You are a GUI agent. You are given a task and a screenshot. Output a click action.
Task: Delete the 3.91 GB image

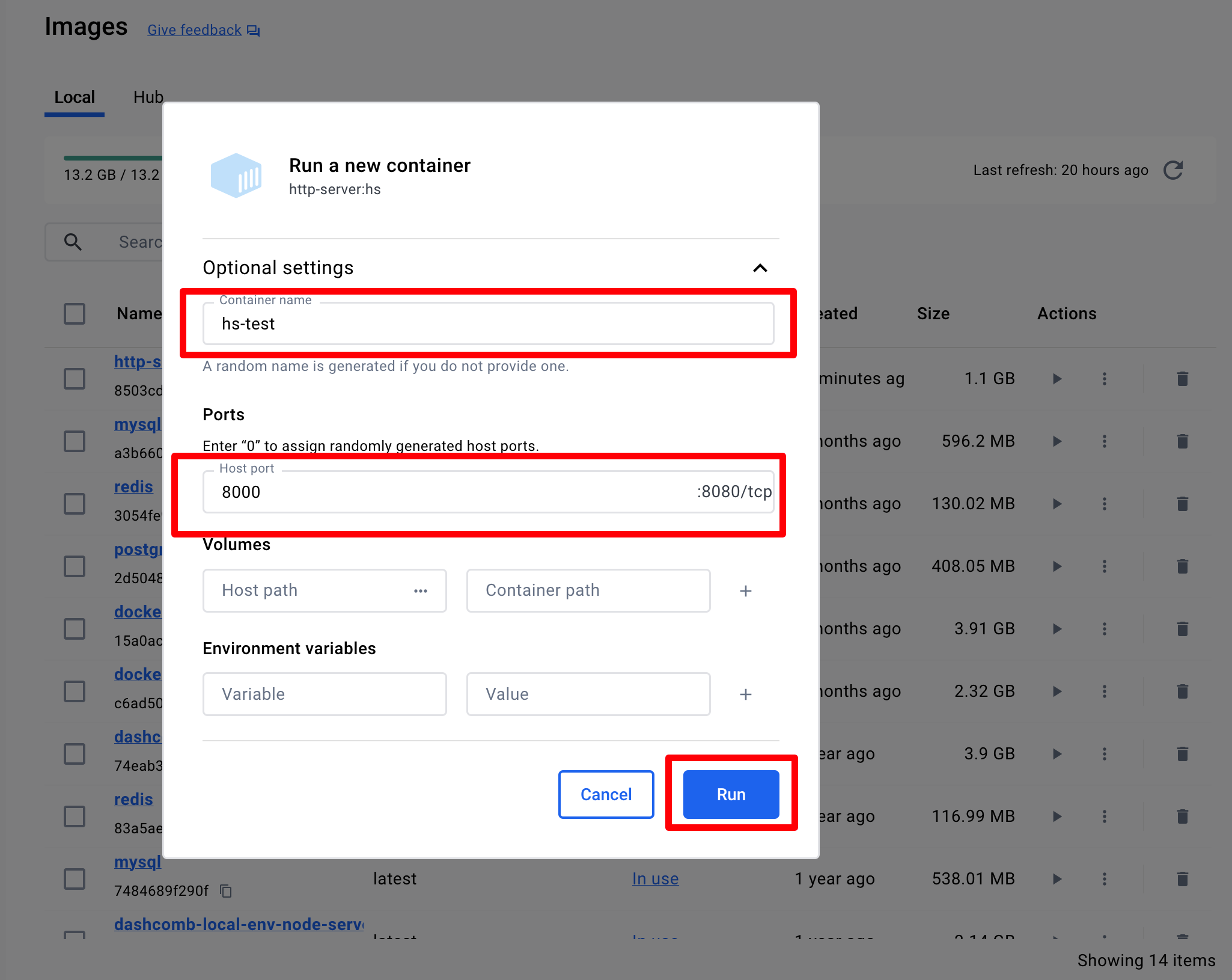pos(1182,629)
